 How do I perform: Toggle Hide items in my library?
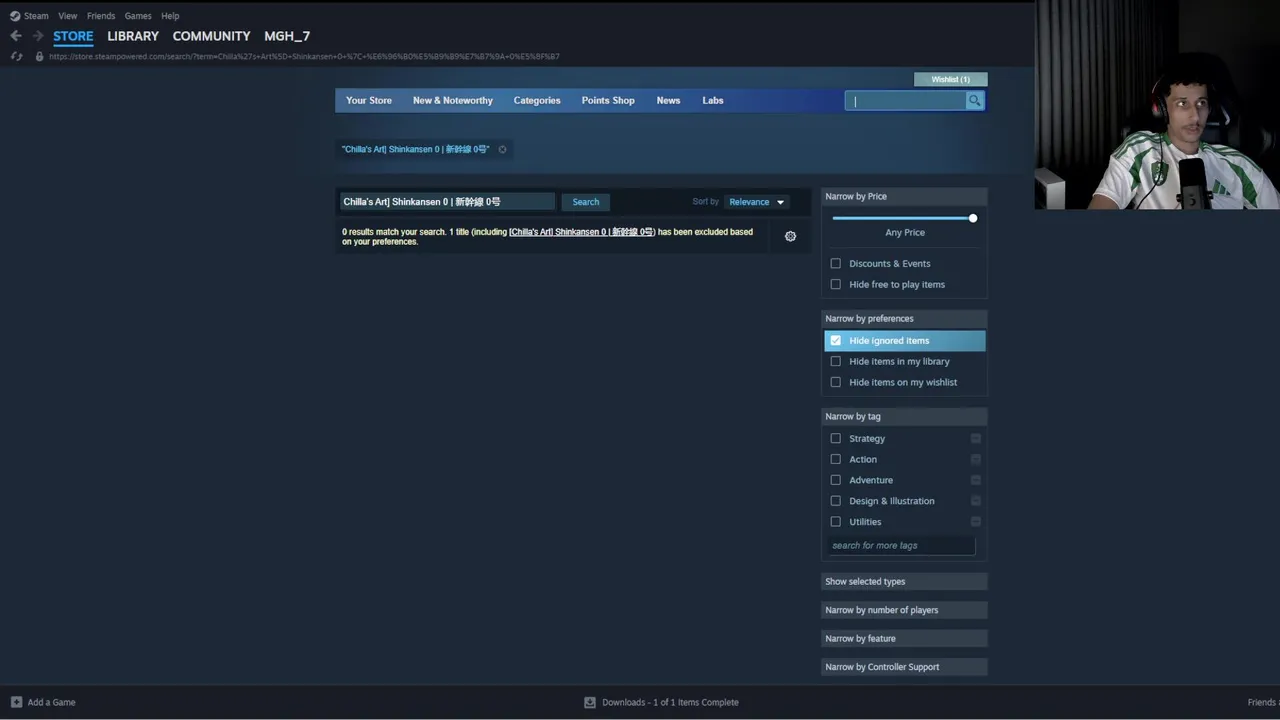point(836,361)
